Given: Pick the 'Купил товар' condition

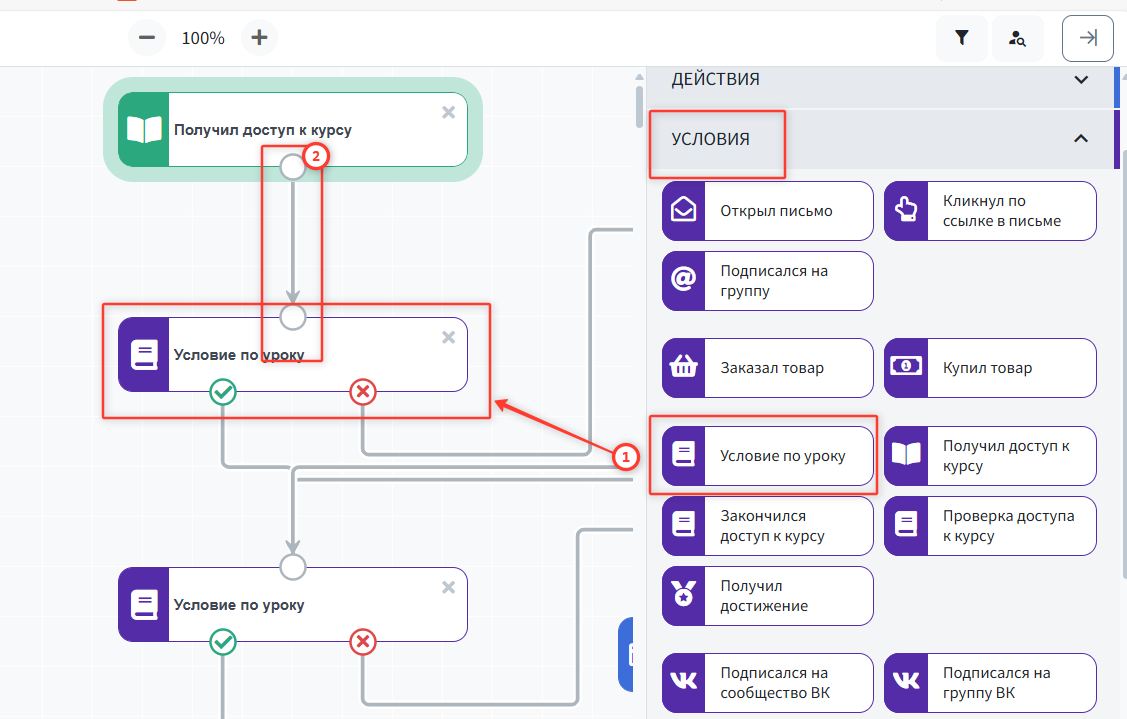Looking at the screenshot, I should [990, 368].
